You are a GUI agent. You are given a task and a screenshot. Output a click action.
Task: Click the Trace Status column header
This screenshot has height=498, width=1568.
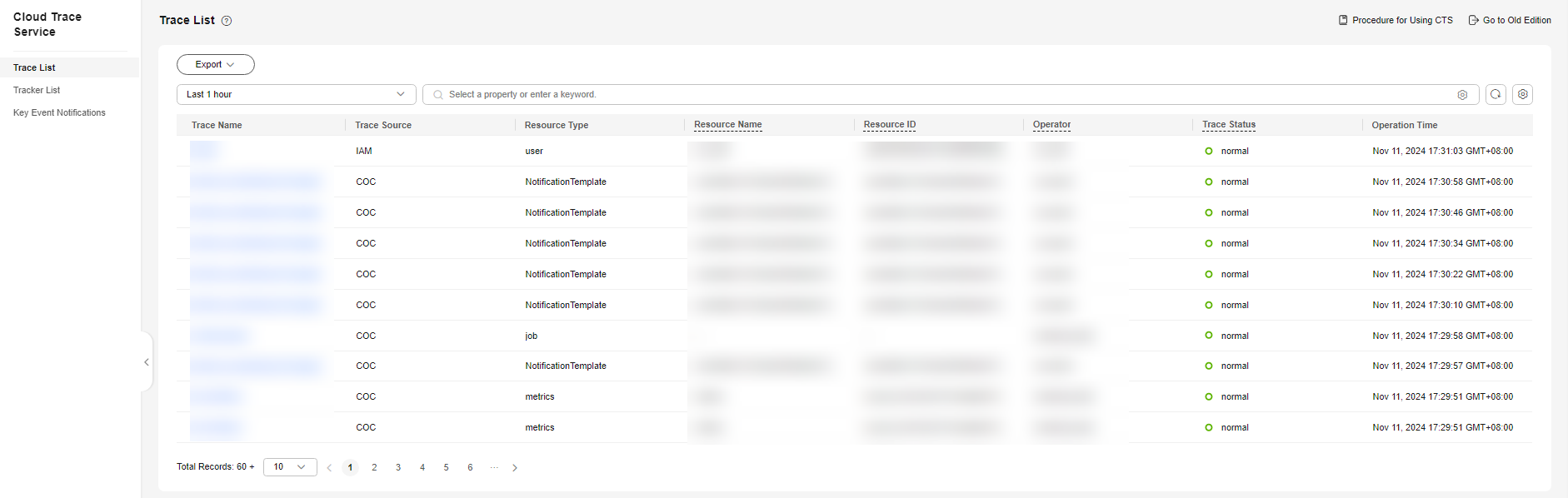(1229, 125)
